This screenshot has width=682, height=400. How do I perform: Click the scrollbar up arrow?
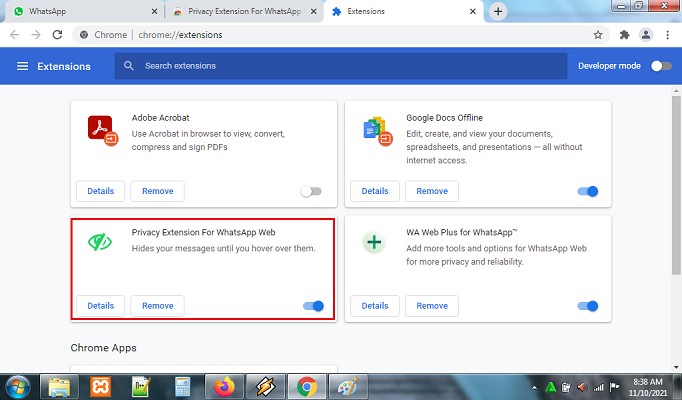[x=676, y=91]
